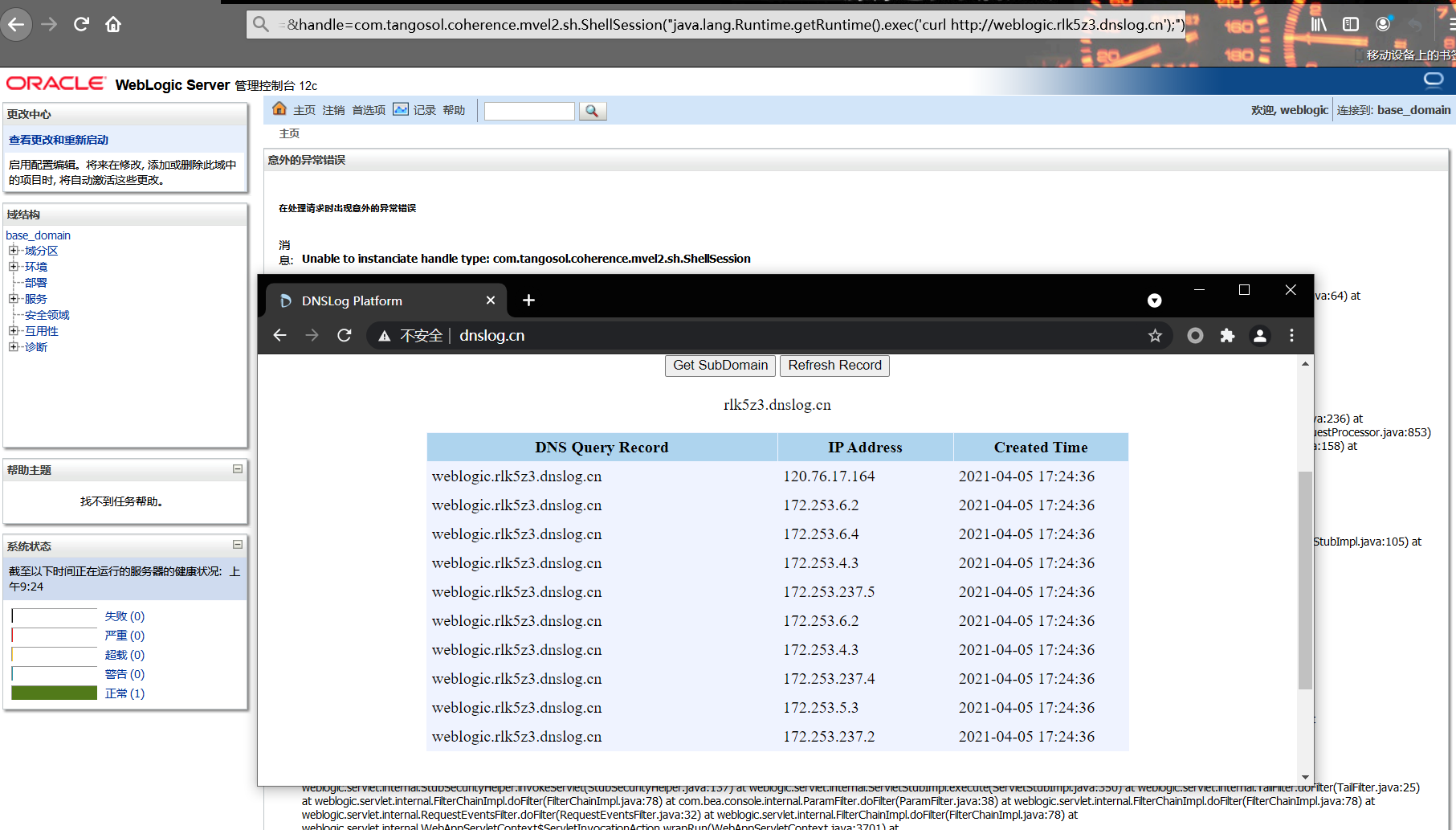Open Firefox library bookshelf icon

click(x=1319, y=24)
